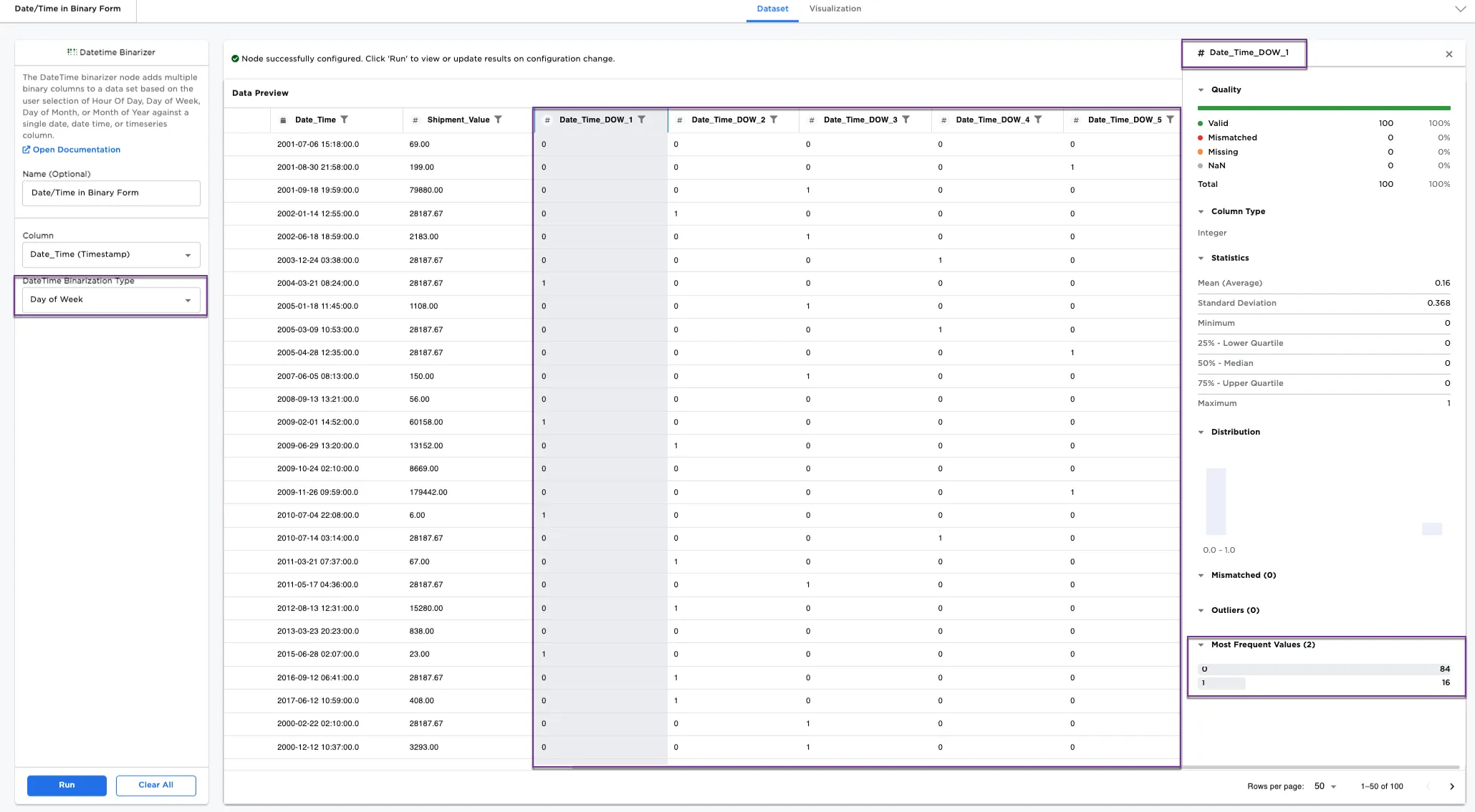
Task: Close the Date_Time_DOW_1 details panel
Action: point(1449,54)
